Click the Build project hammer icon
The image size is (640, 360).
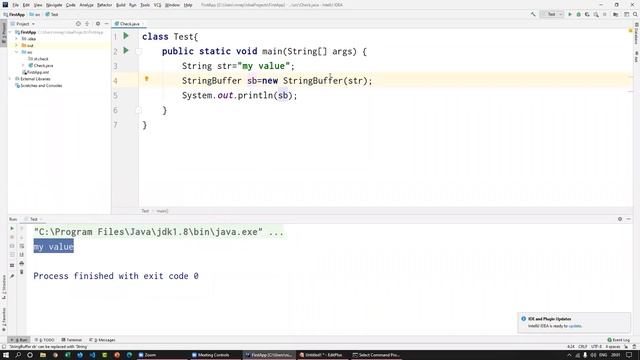[x=533, y=14]
